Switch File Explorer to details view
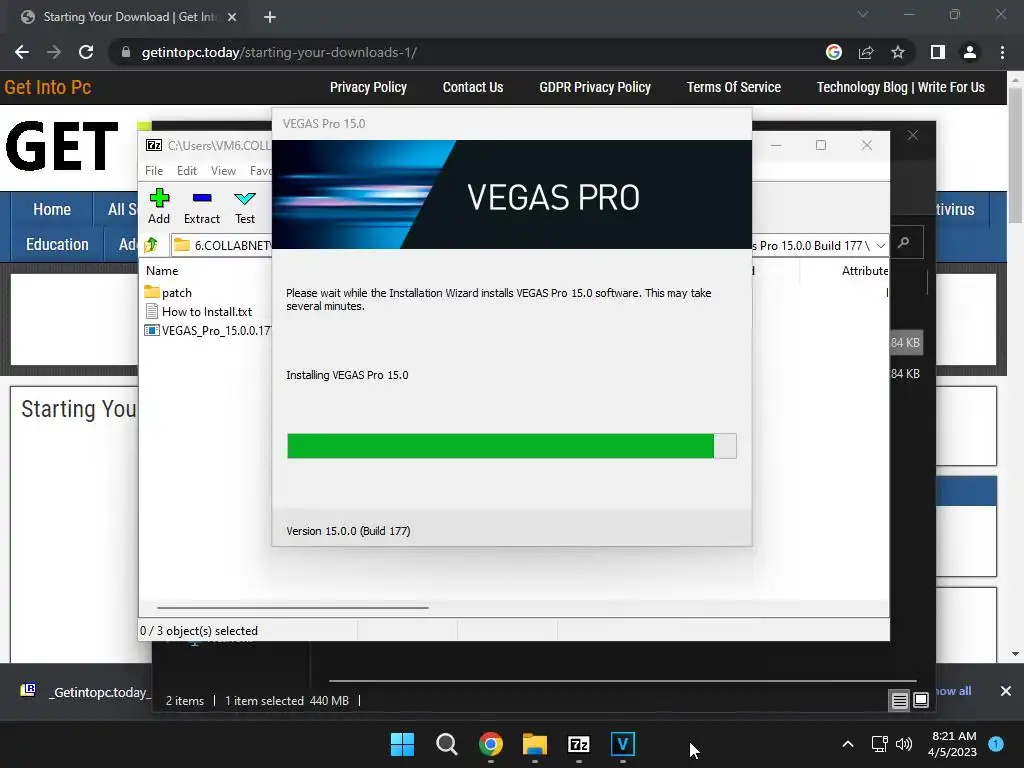Screen dimensions: 1024x768 (x=899, y=701)
